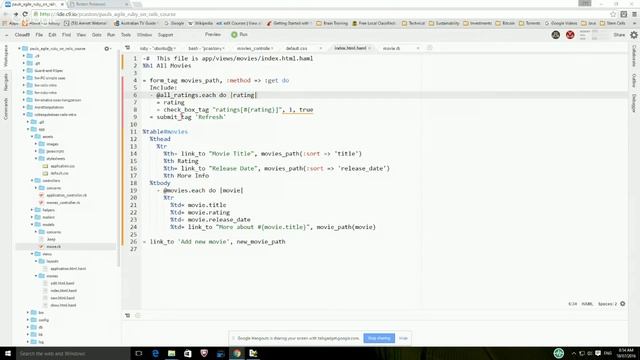Image resolution: width=640 pixels, height=360 pixels.
Task: Open movies_controller.rb in file tree
Action: click(63, 202)
